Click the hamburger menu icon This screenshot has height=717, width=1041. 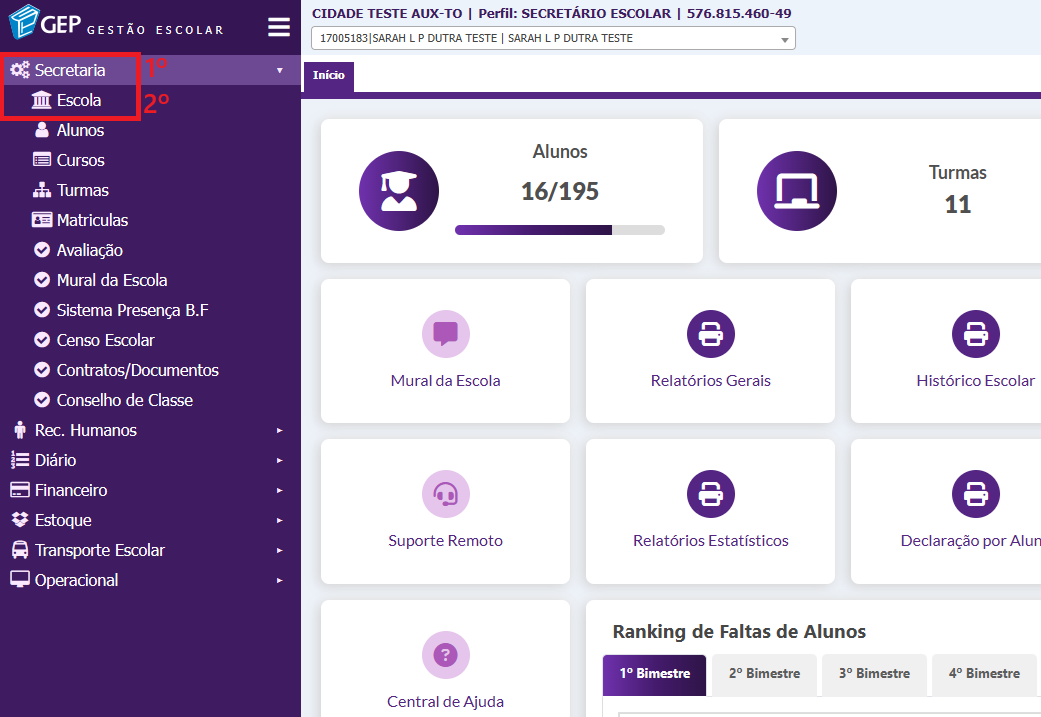coord(278,27)
